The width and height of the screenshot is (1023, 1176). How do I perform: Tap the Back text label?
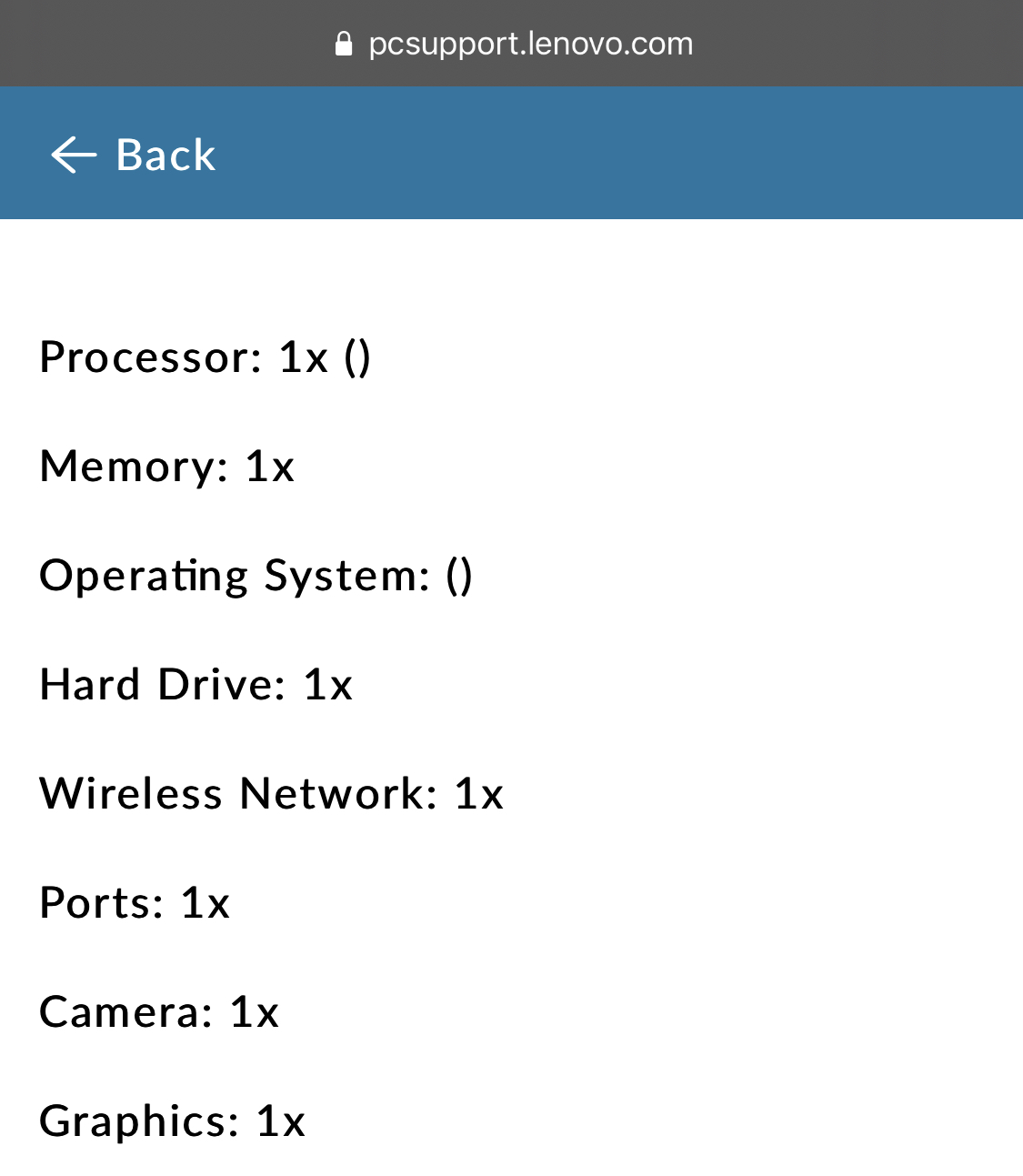pos(165,155)
